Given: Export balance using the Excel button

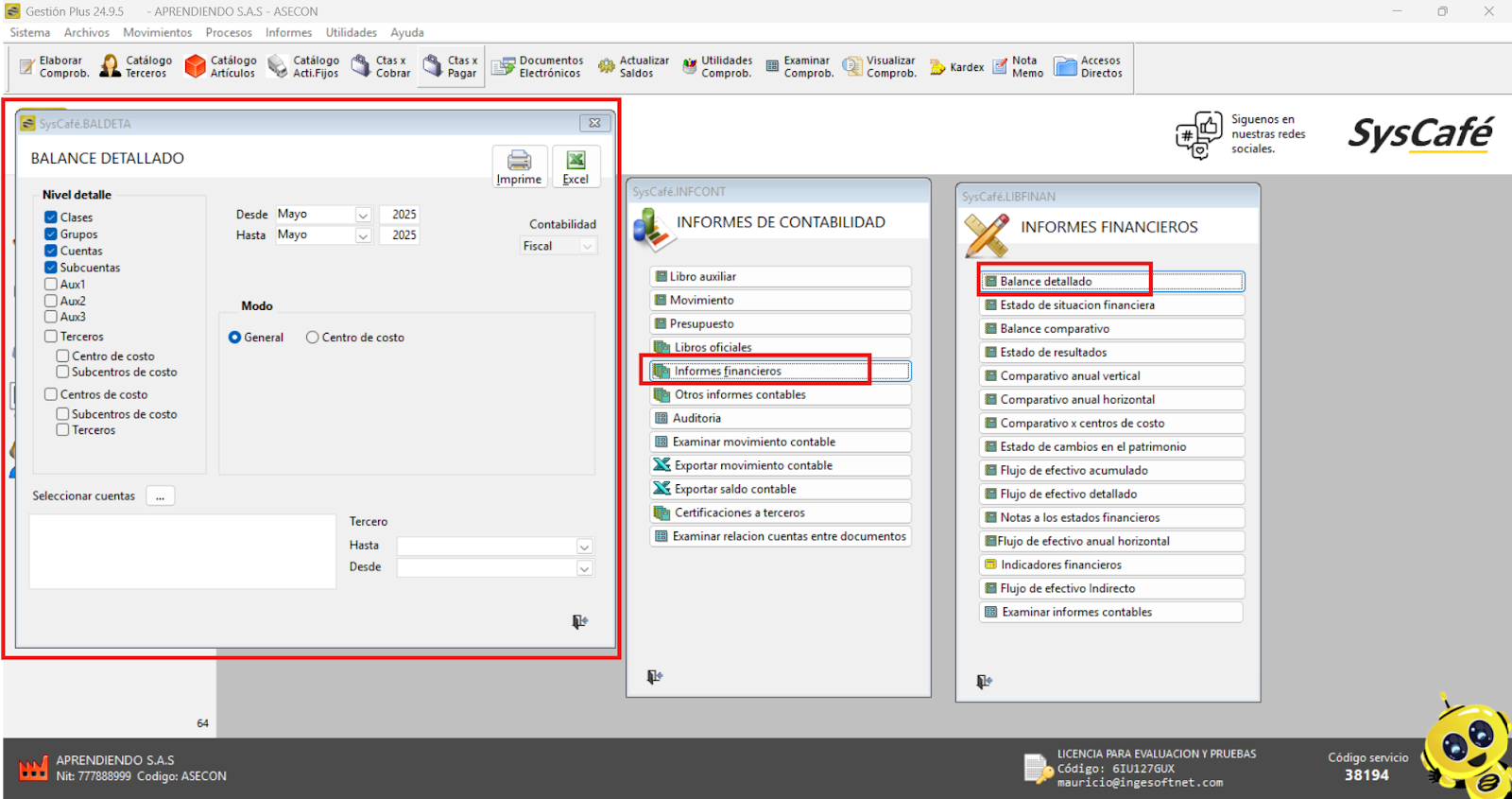Looking at the screenshot, I should point(576,167).
